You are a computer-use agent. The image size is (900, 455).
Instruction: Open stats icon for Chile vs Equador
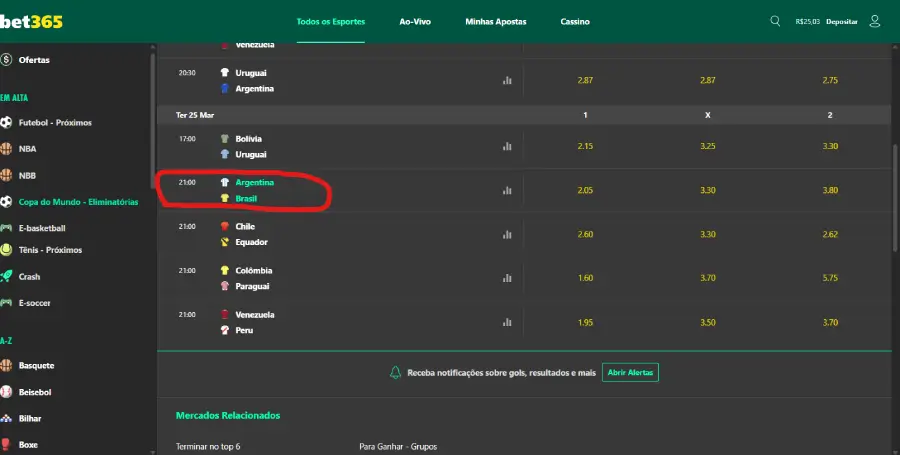507,235
